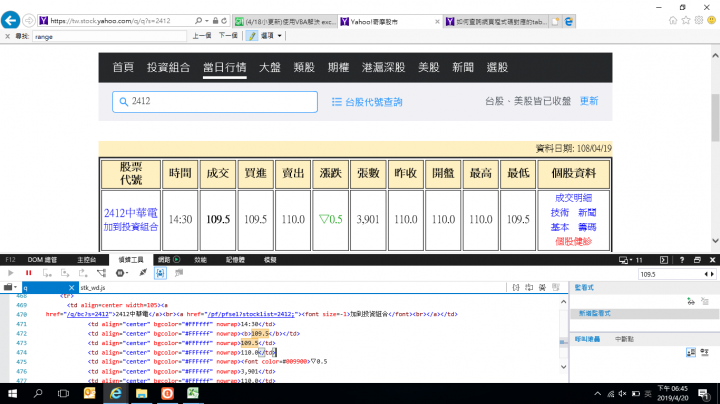Go to next devtools search result arrow
Image resolution: width=720 pixels, height=404 pixels.
[712, 274]
